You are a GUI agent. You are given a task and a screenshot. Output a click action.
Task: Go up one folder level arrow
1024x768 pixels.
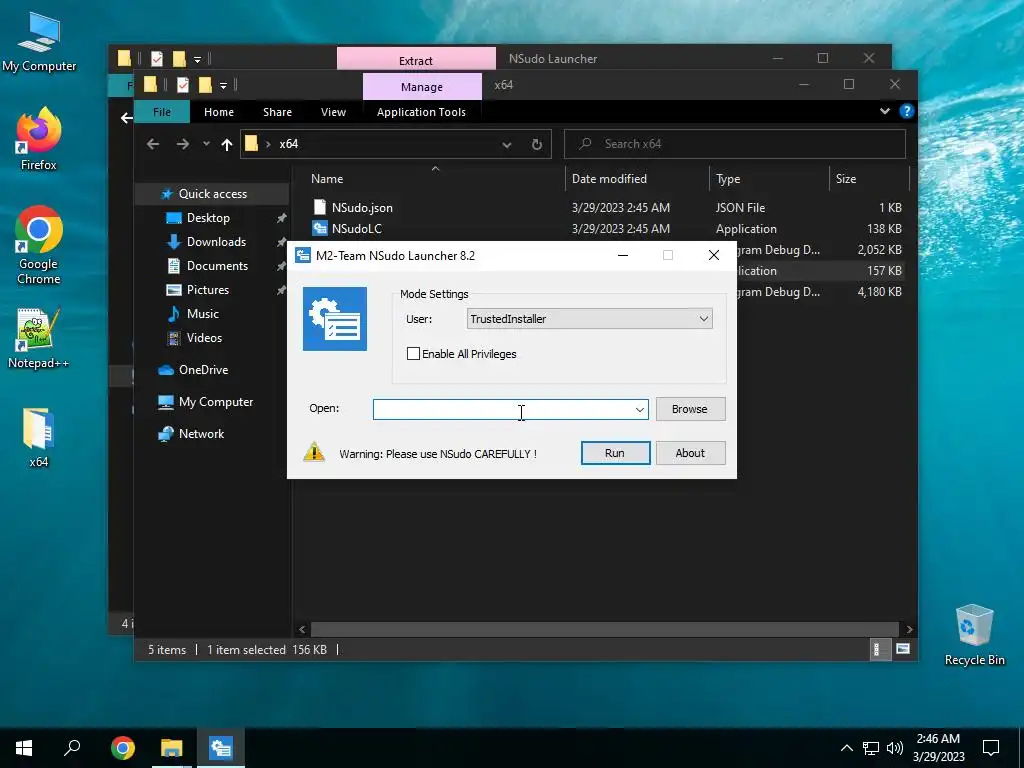click(x=226, y=144)
